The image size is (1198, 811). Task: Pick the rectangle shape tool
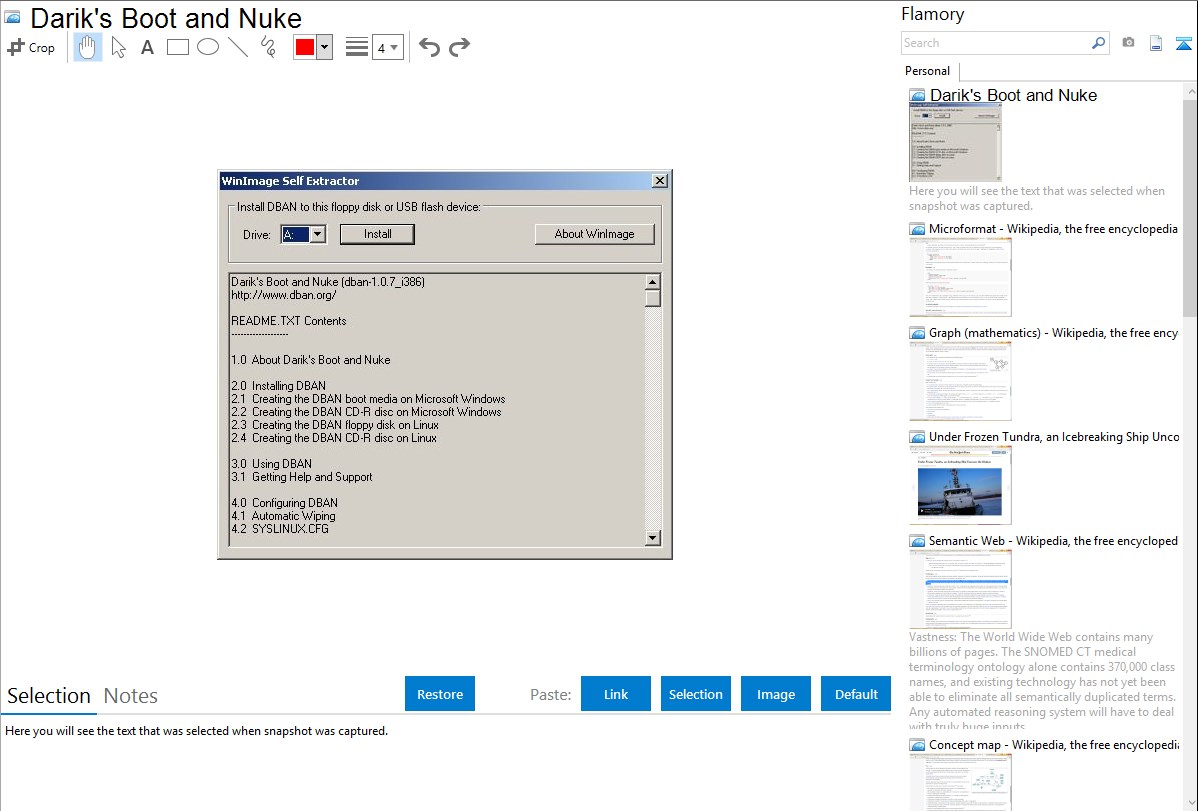point(177,47)
